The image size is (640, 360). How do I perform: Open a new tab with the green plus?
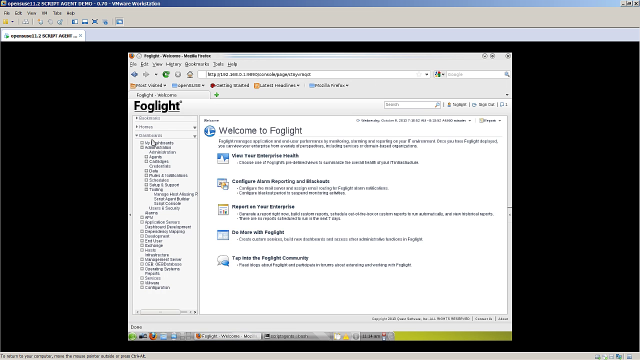pyautogui.click(x=216, y=95)
